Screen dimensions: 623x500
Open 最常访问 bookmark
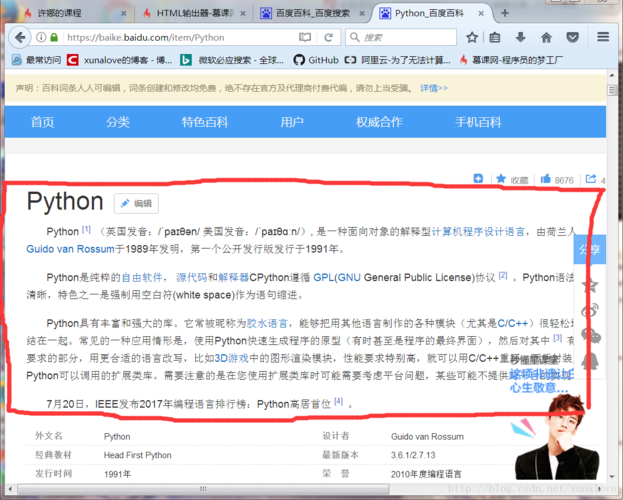[x=36, y=60]
